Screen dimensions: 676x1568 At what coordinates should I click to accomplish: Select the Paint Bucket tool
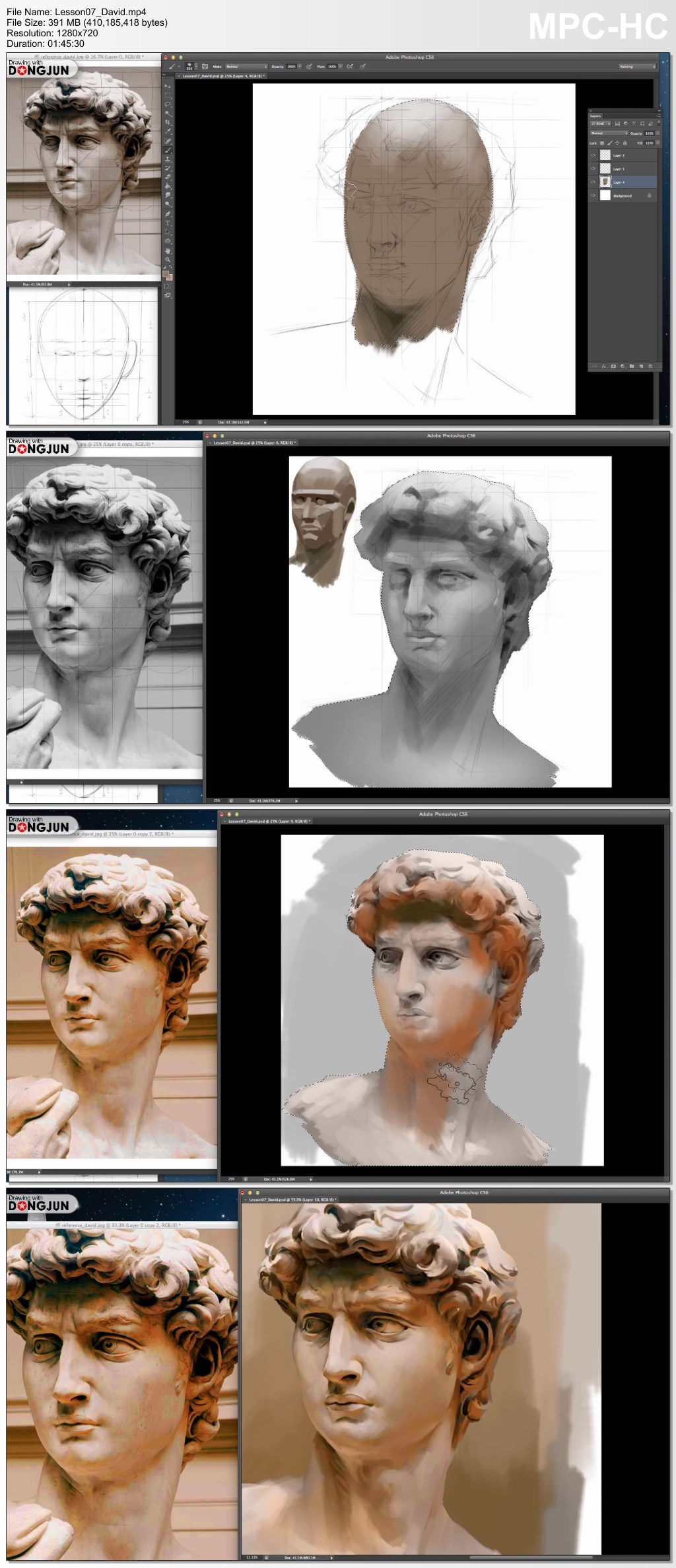168,186
